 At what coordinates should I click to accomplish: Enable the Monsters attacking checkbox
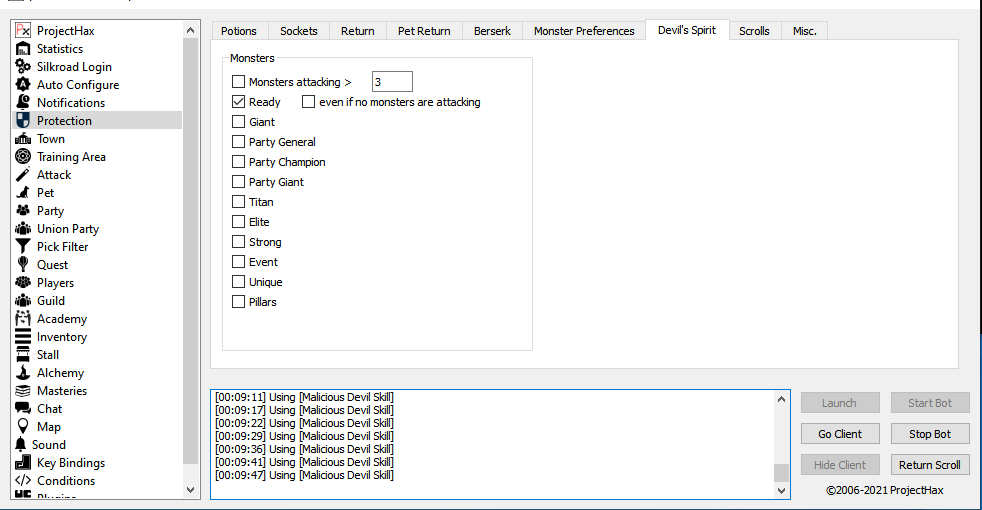pyautogui.click(x=238, y=82)
